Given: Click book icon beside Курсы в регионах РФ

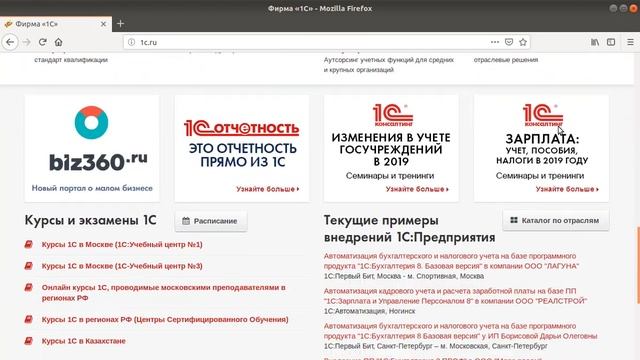Looking at the screenshot, I should [x=29, y=319].
